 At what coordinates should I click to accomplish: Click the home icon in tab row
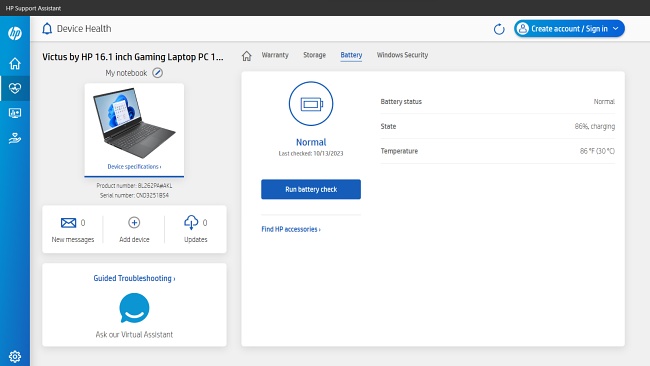[x=247, y=56]
